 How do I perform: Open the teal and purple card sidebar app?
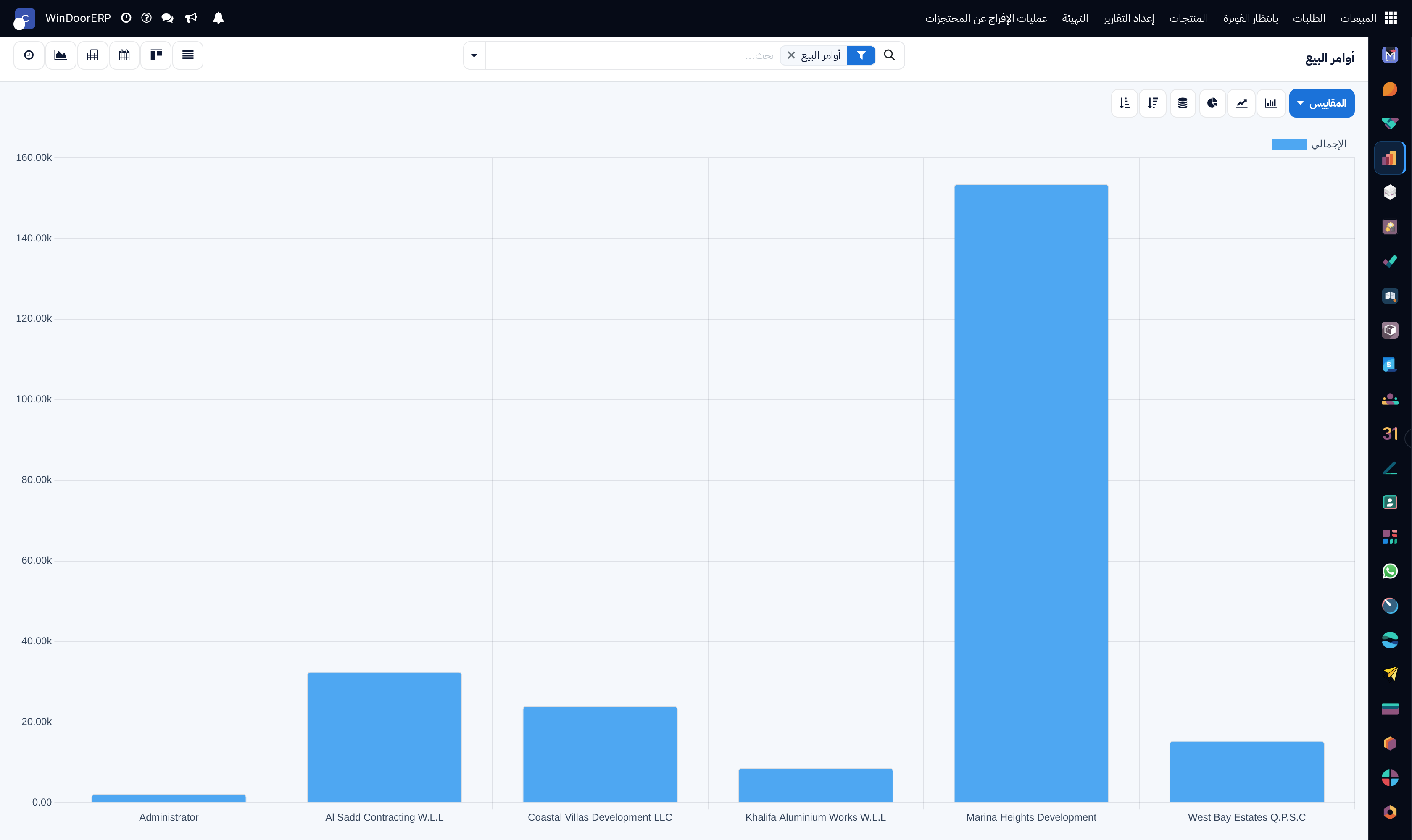tap(1390, 709)
